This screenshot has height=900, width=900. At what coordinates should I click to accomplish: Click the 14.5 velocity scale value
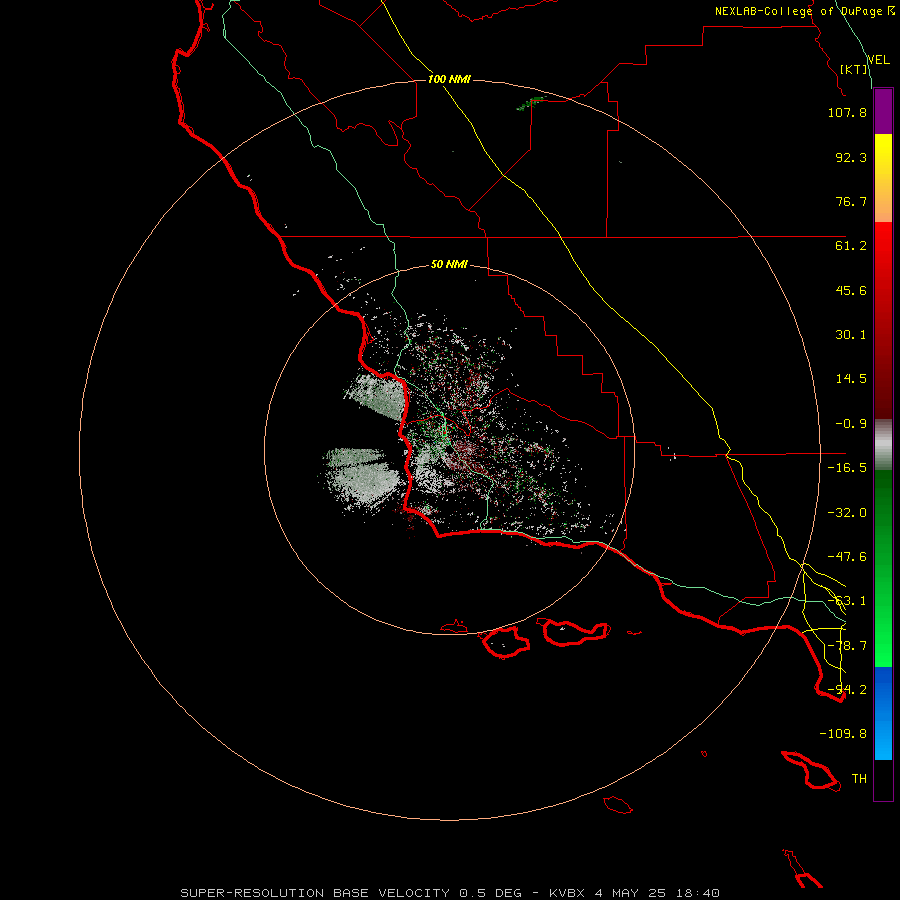(851, 379)
